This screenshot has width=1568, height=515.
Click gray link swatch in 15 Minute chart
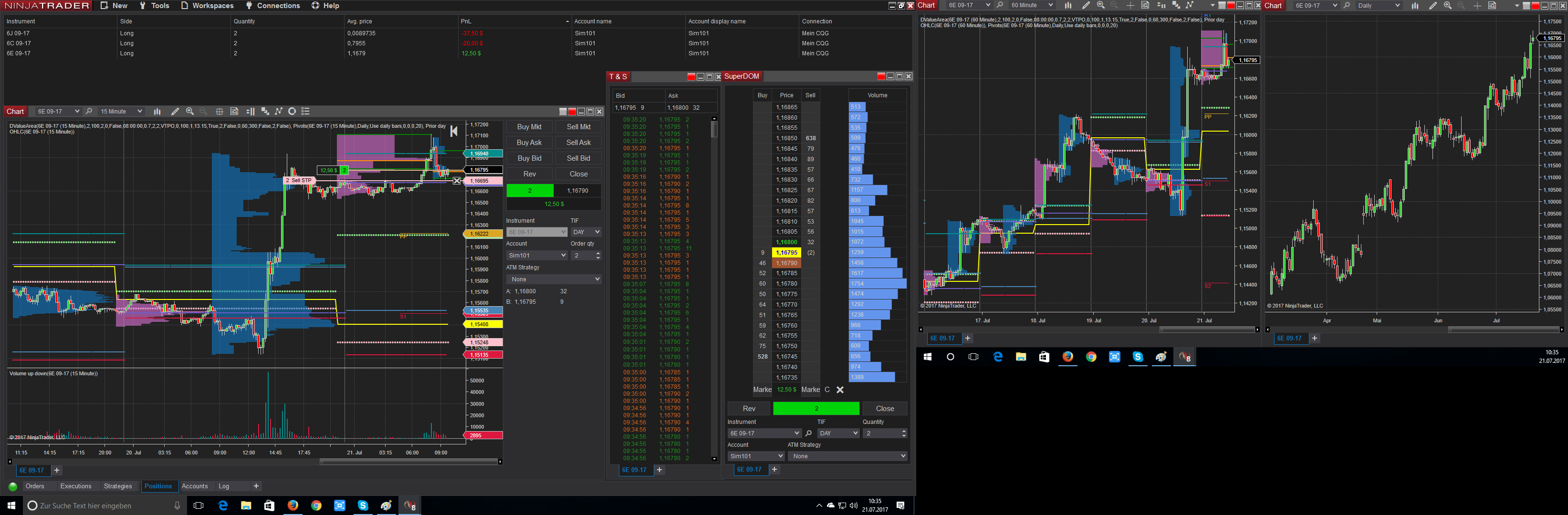click(x=563, y=111)
